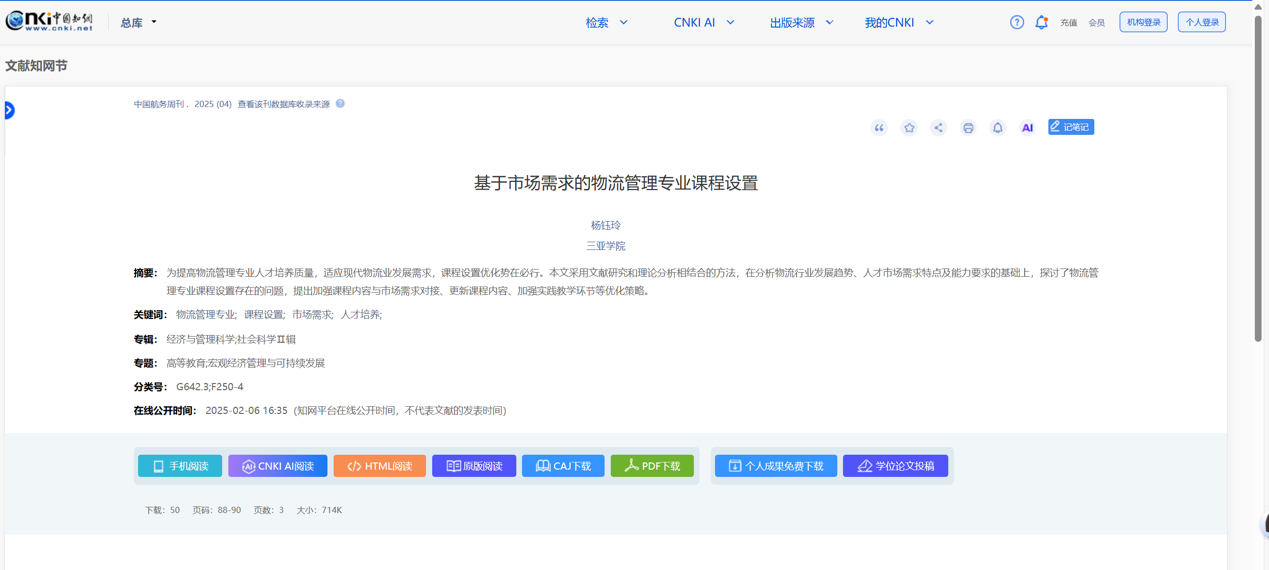Expand the 检索 menu
This screenshot has height=570, width=1269.
click(x=606, y=22)
